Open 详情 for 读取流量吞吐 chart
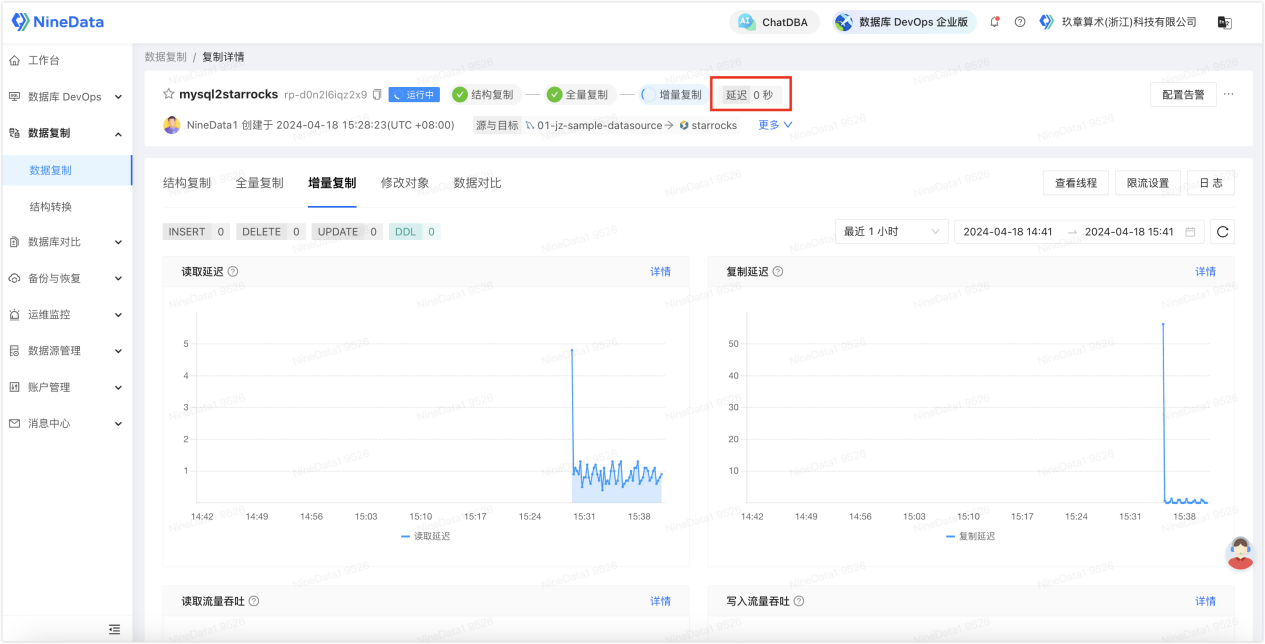The height and width of the screenshot is (644, 1265). [661, 601]
